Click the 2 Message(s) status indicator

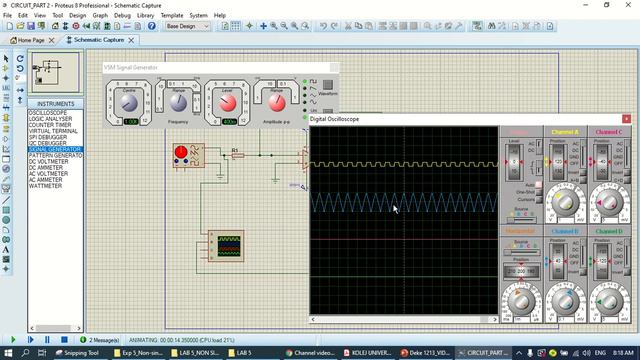(100, 340)
